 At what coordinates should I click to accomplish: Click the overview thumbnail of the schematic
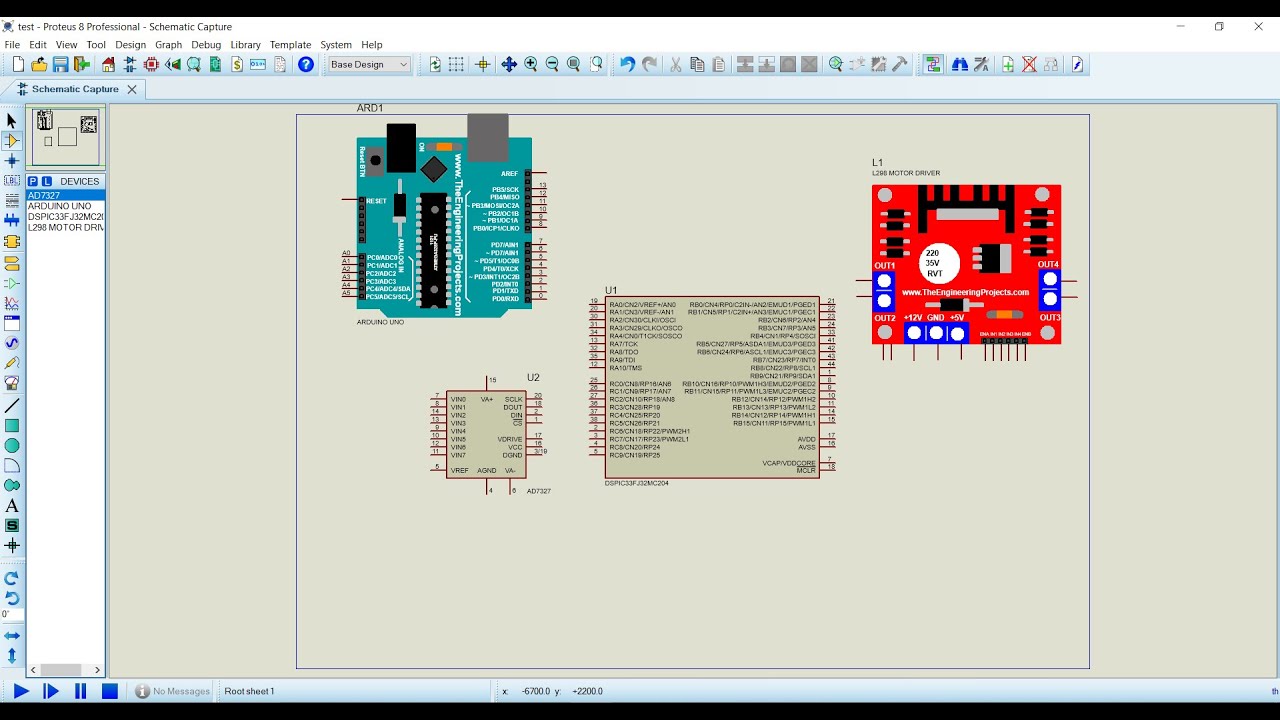tap(67, 137)
